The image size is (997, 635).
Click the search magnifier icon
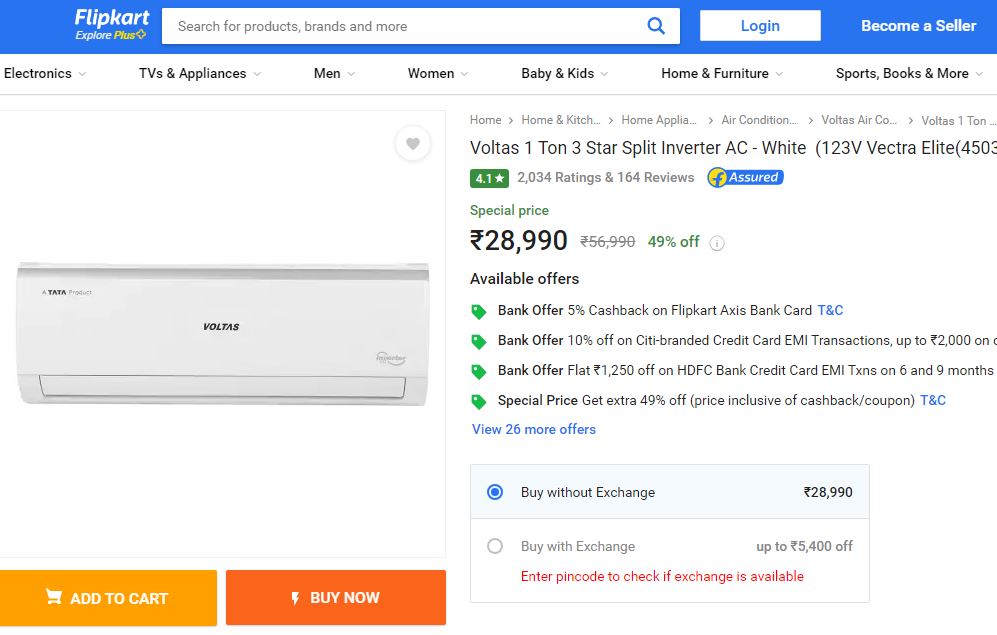click(x=656, y=26)
